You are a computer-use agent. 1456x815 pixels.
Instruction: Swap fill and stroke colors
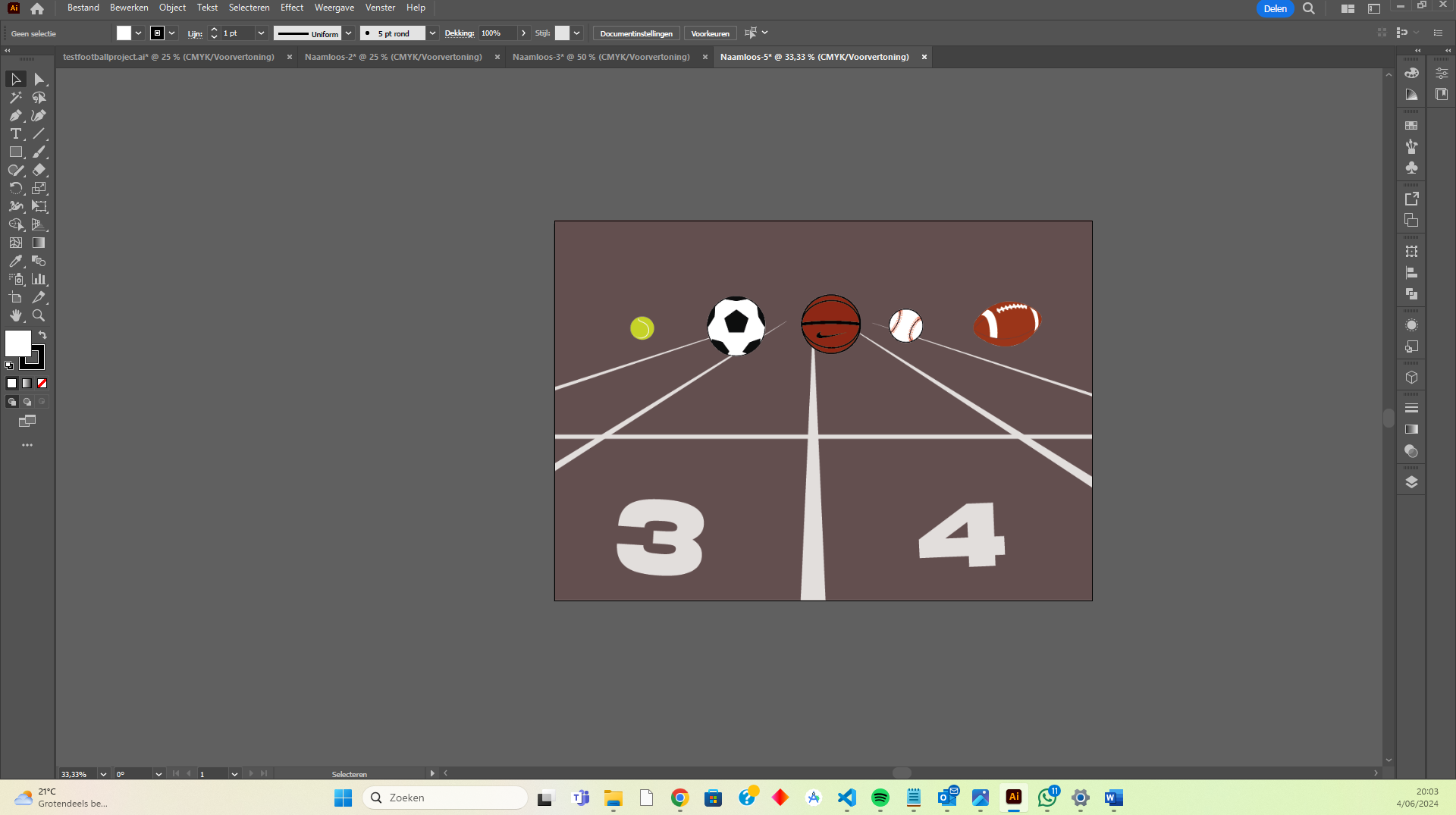43,335
